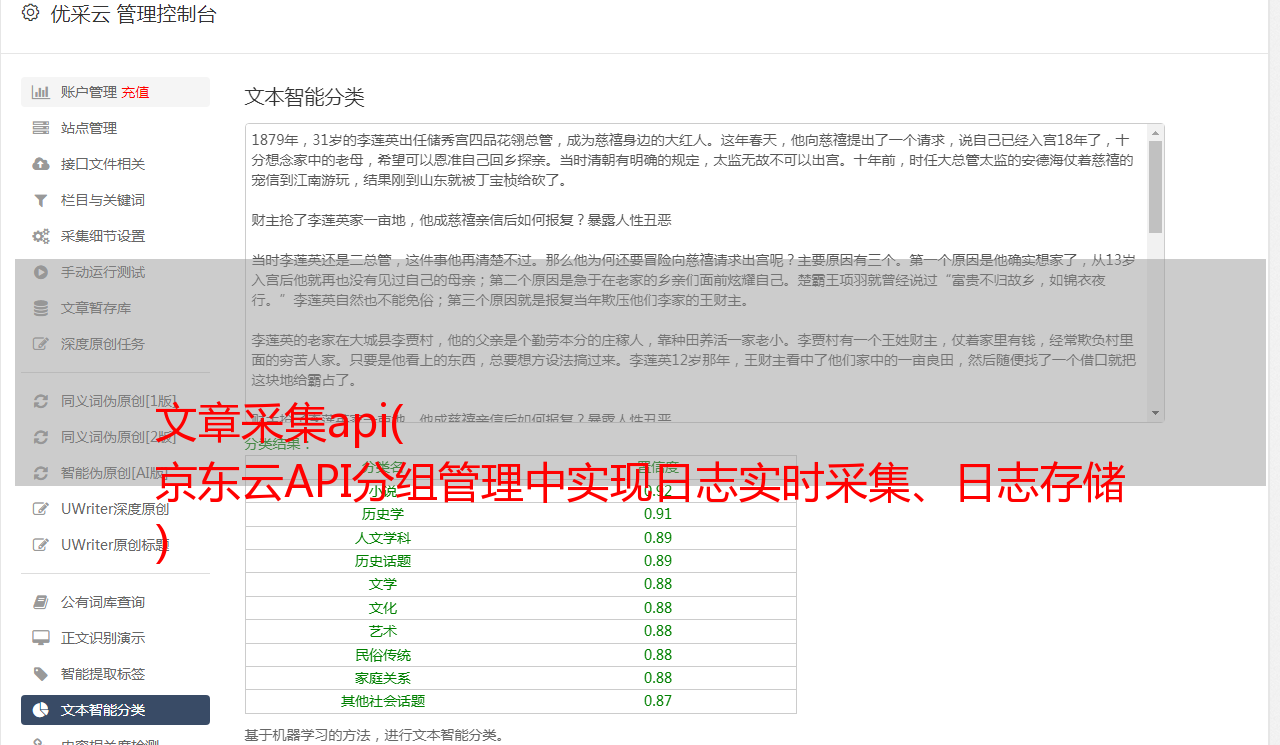The width and height of the screenshot is (1280, 745).
Task: Click the 历史话题 category cell
Action: point(383,561)
